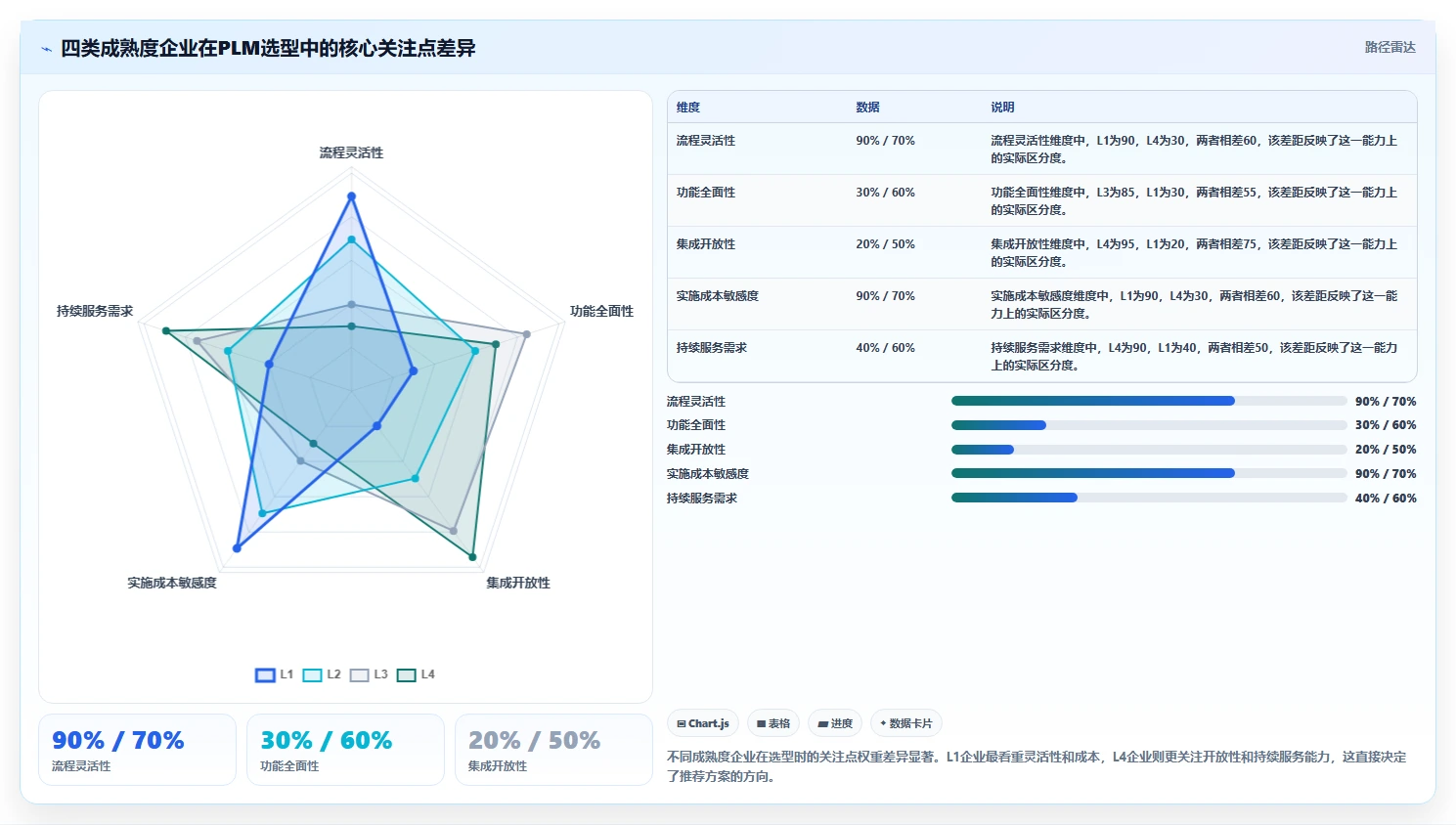Click the 维度 column header

click(688, 108)
